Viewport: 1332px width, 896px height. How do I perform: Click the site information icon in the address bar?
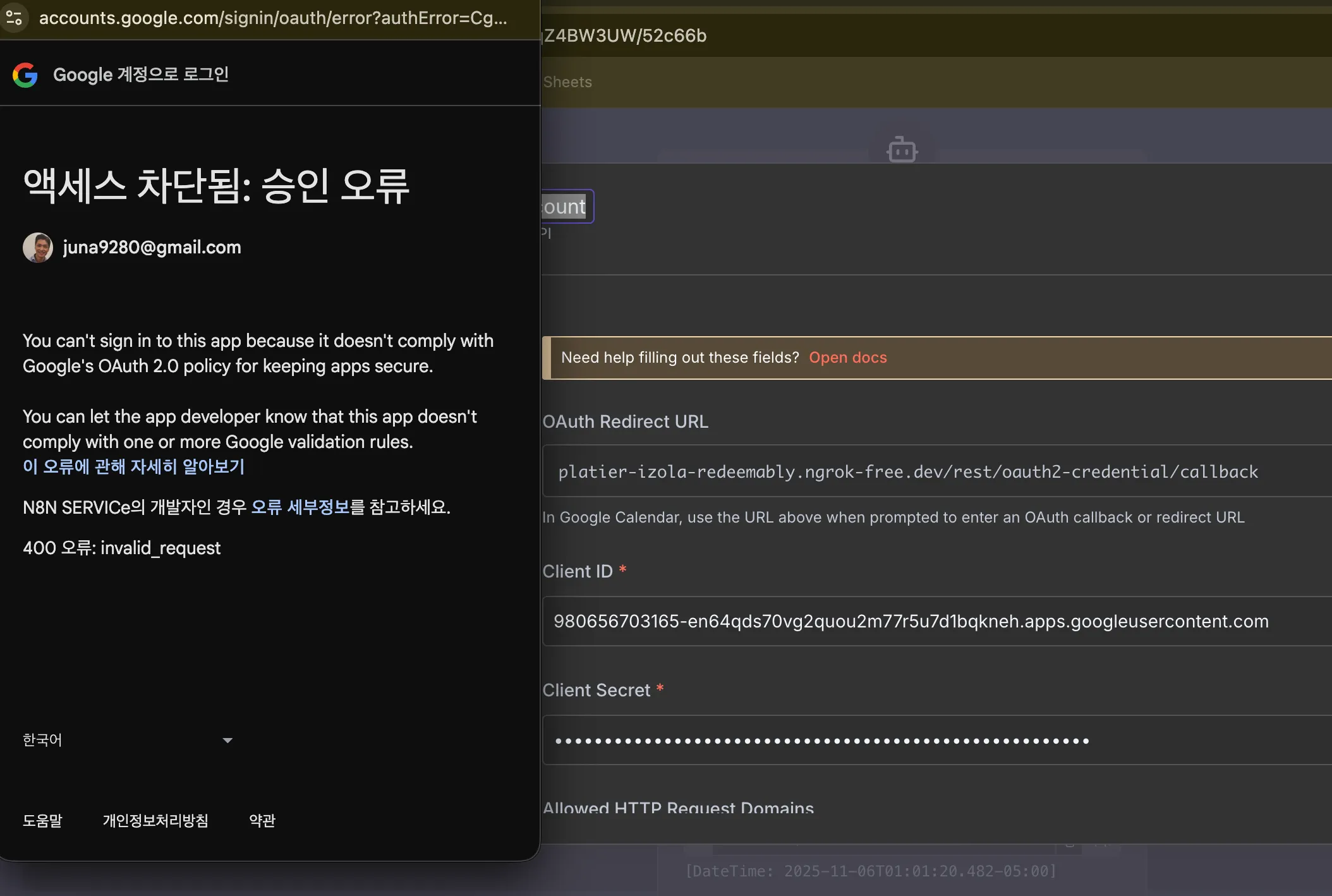14,17
